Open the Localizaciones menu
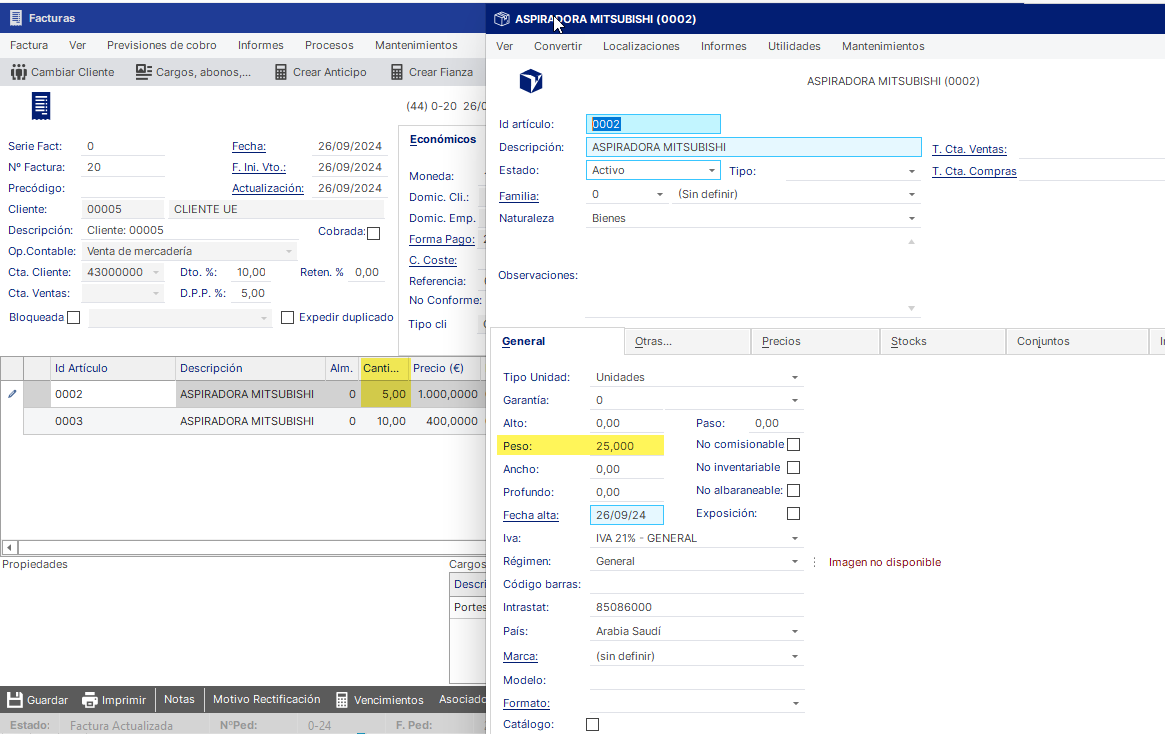Screen dimensions: 1165x734 (x=641, y=46)
